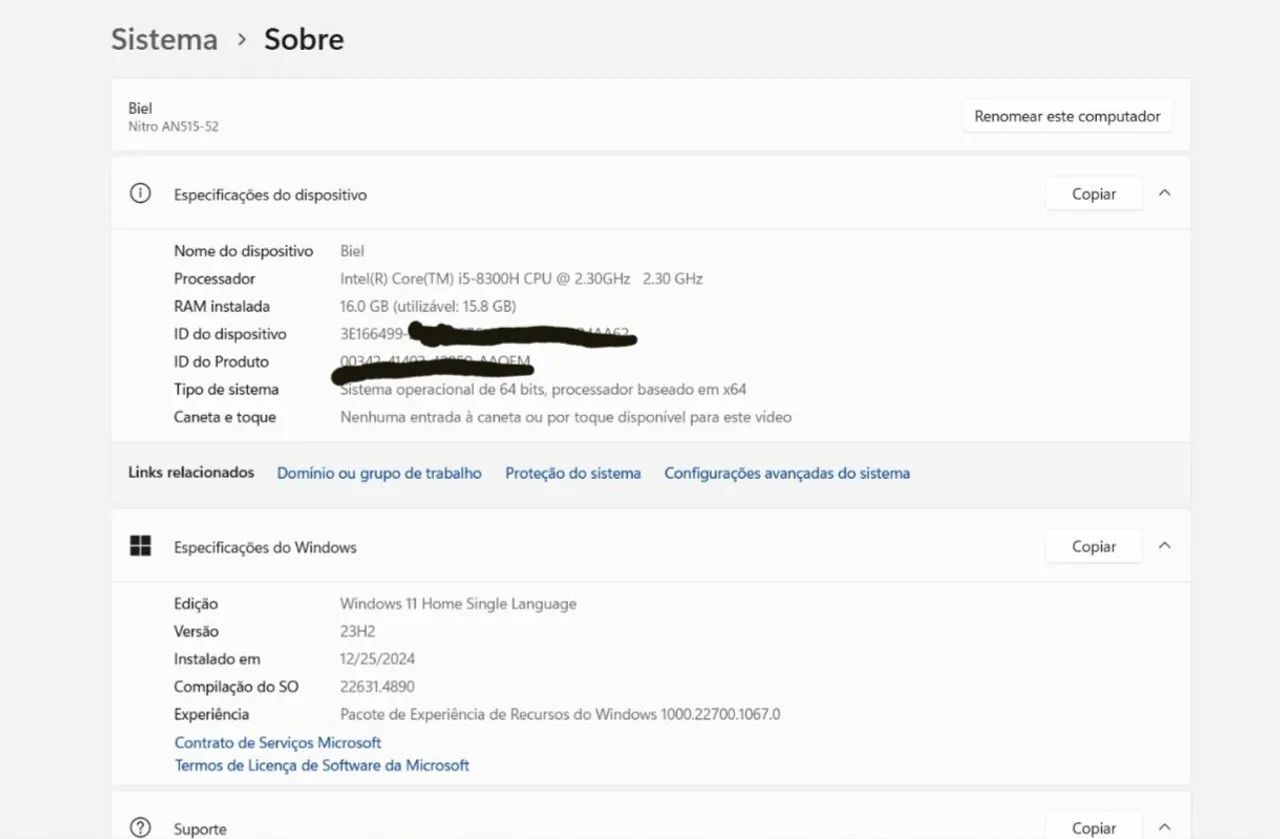Click the Windows logo icon
Screen dimensions: 1280x839
(140, 546)
